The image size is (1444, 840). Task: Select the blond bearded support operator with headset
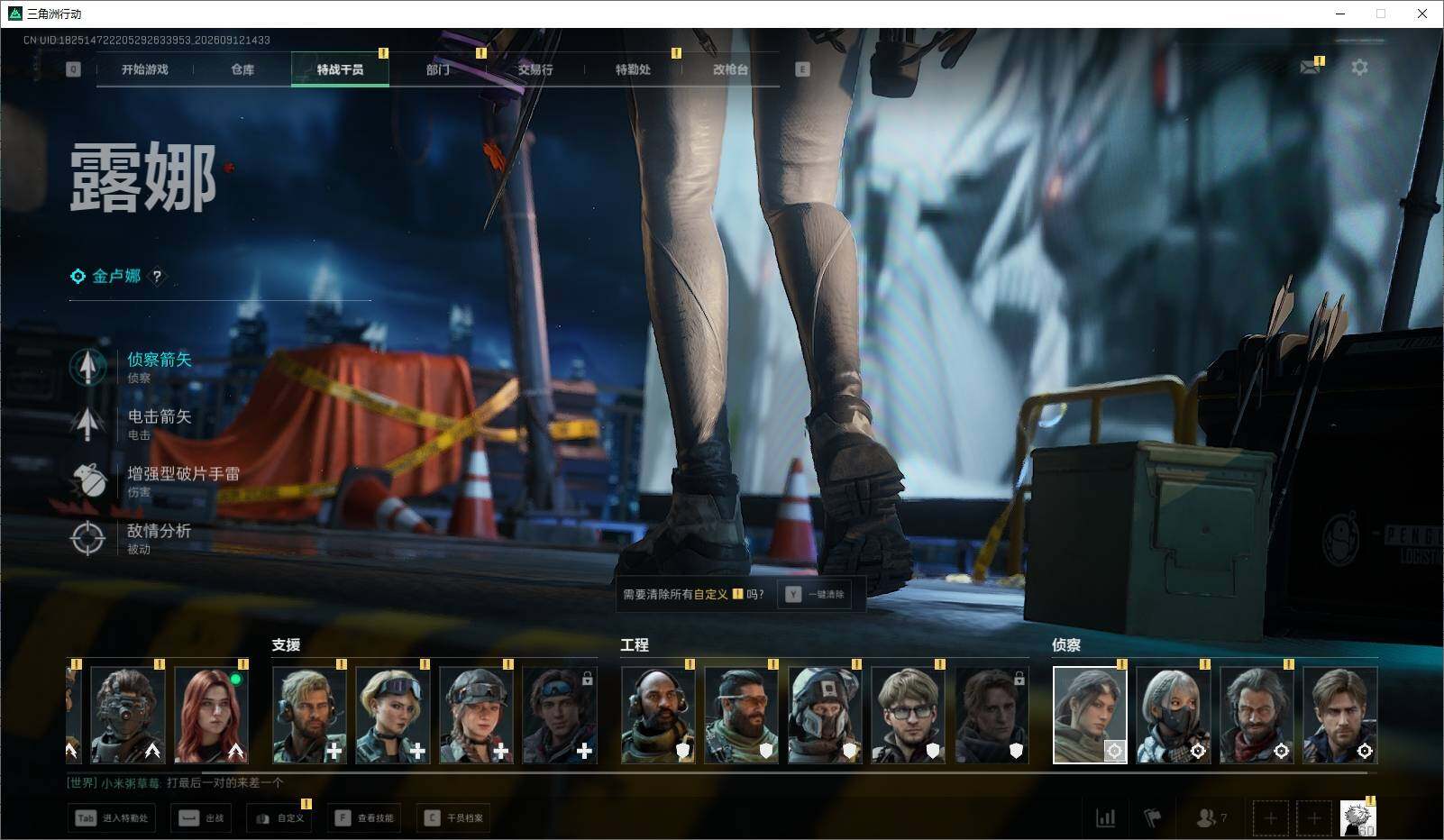click(x=309, y=716)
